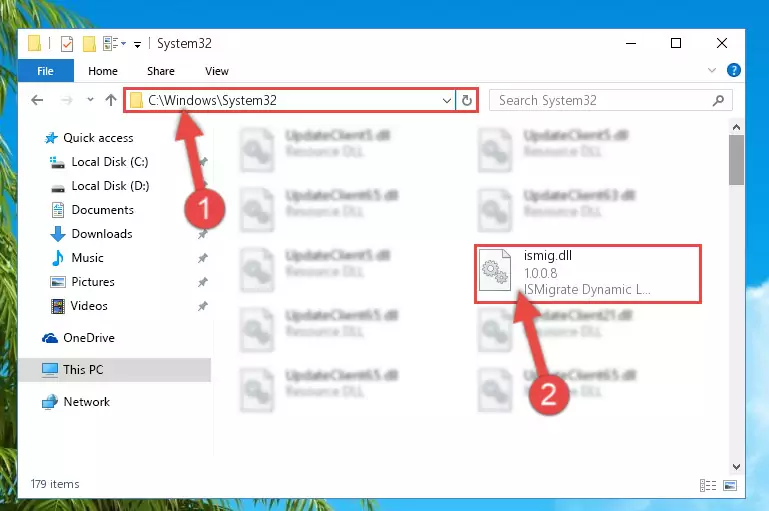Image resolution: width=769 pixels, height=511 pixels.
Task: Go up one folder level
Action: point(111,100)
